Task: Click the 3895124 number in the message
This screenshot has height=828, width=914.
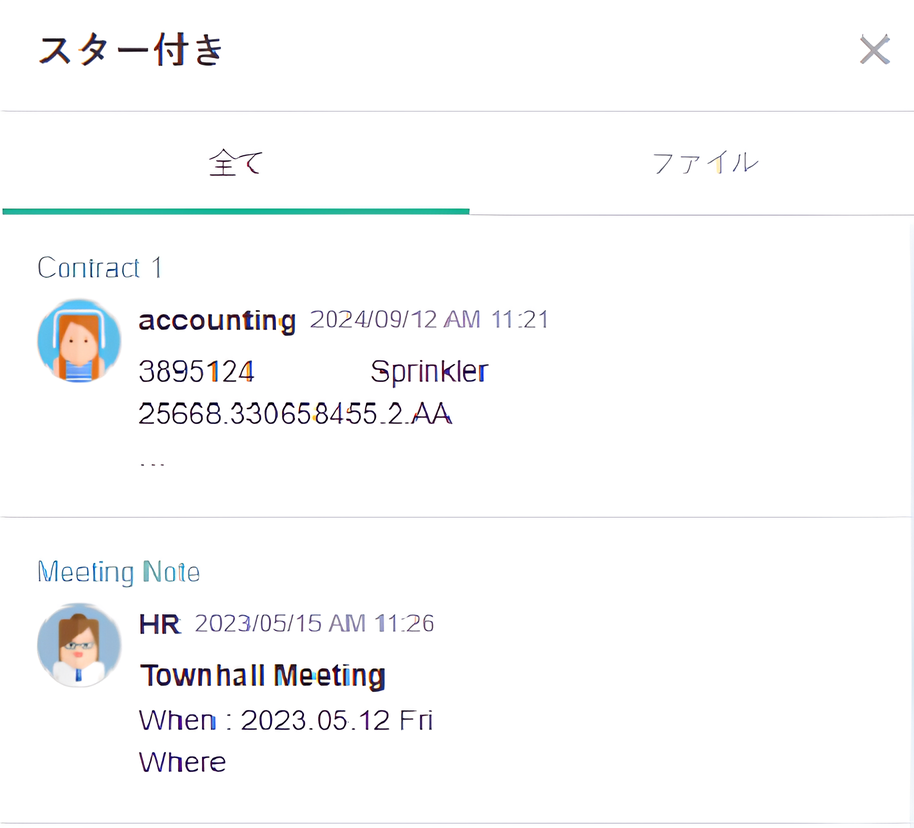Action: 196,372
